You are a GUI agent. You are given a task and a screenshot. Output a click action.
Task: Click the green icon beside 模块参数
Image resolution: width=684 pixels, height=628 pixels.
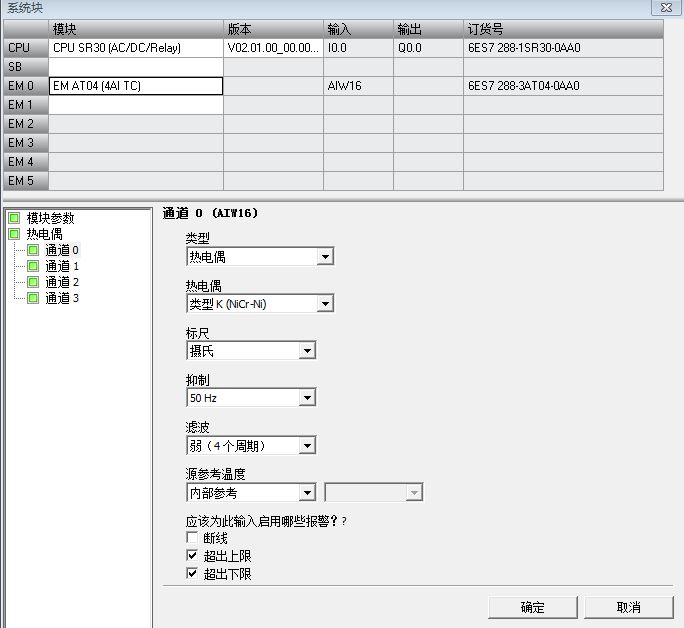tap(14, 218)
